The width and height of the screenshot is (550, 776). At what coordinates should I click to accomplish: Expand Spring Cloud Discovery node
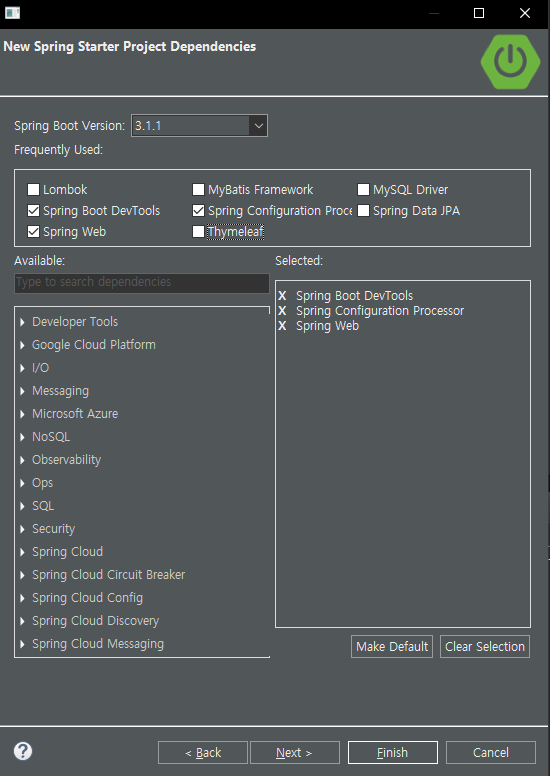(x=22, y=621)
